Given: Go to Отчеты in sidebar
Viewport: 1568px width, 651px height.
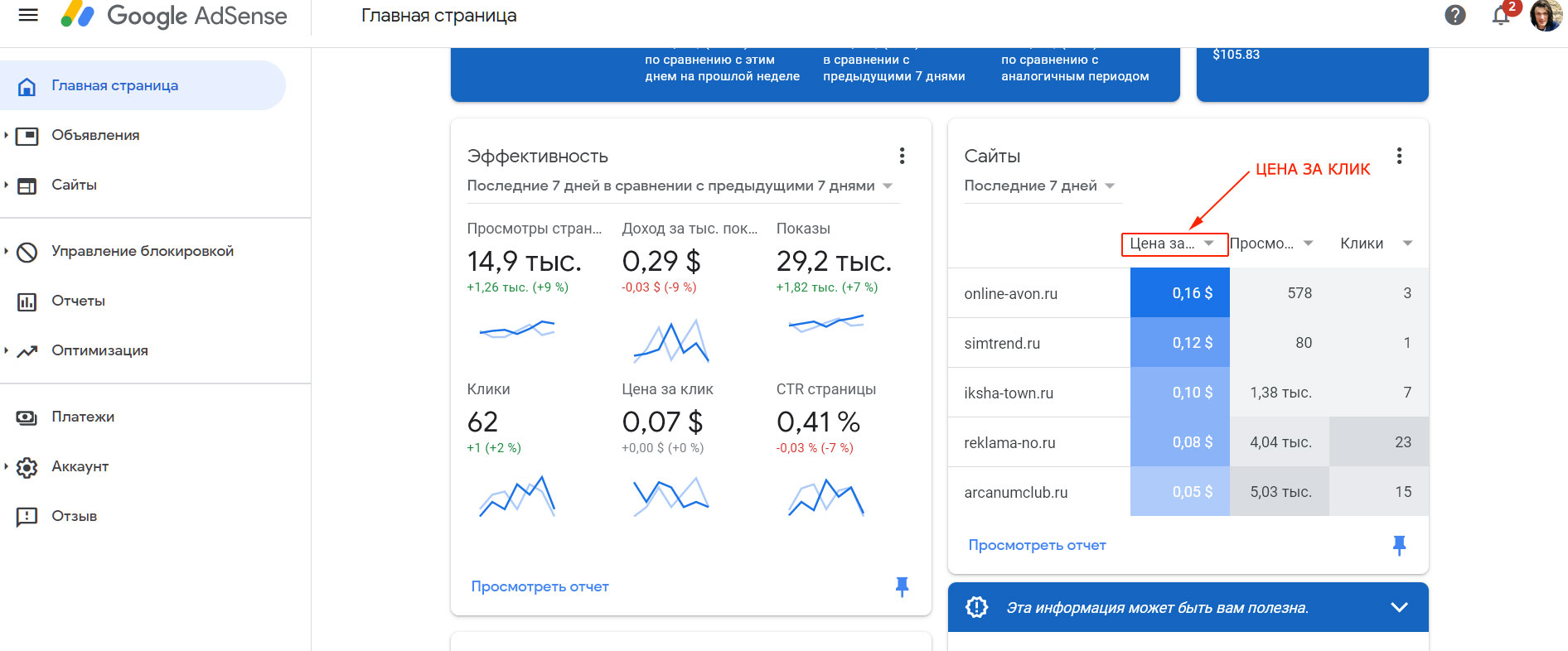Looking at the screenshot, I should point(78,301).
